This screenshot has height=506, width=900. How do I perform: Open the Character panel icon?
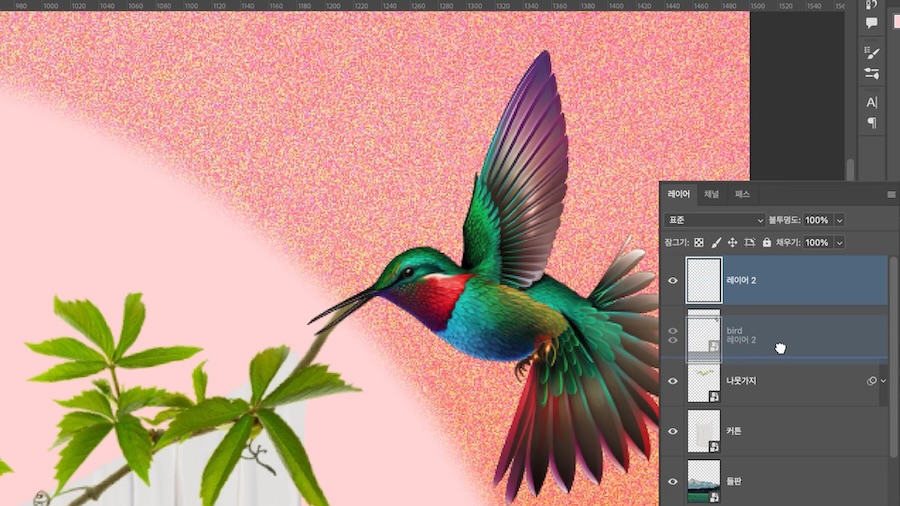872,103
